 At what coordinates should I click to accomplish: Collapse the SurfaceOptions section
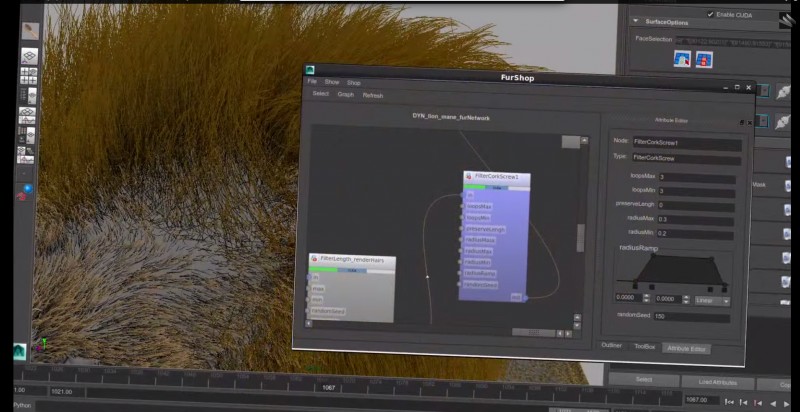click(x=636, y=21)
